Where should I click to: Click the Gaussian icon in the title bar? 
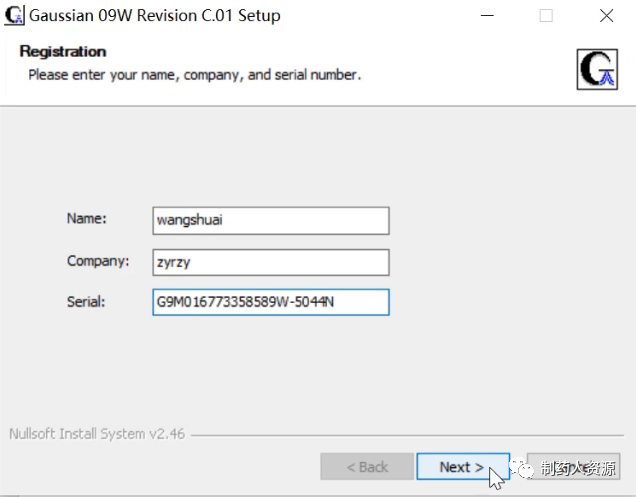15,16
